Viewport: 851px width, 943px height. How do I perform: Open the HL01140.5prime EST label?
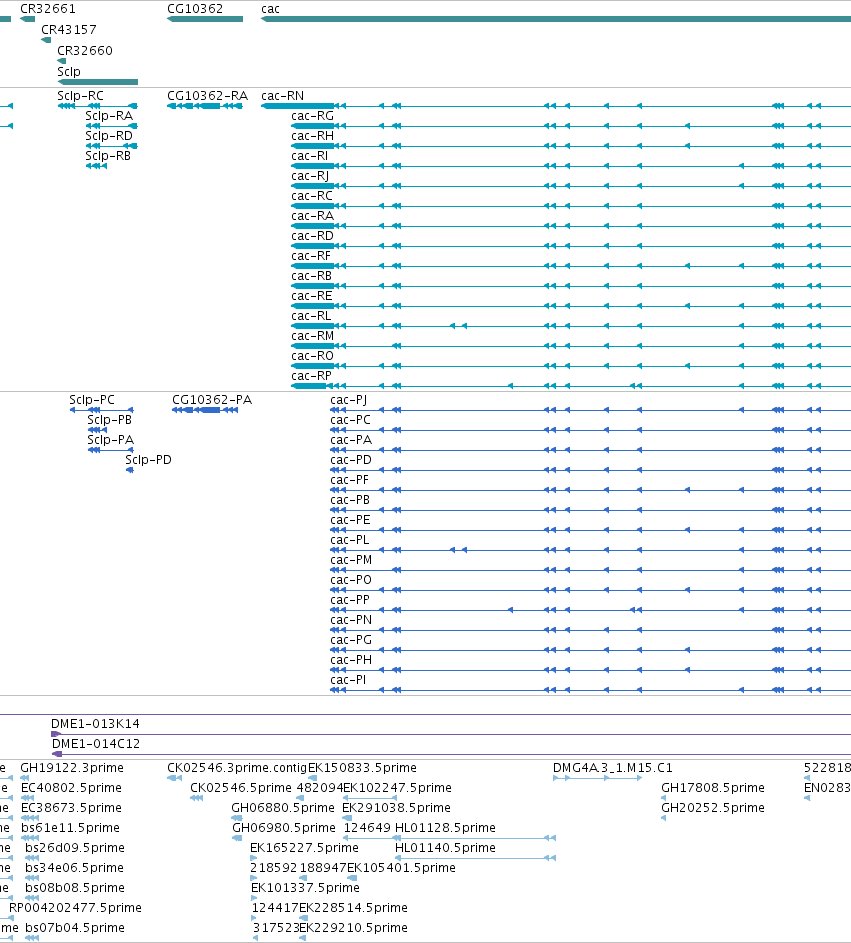(445, 848)
